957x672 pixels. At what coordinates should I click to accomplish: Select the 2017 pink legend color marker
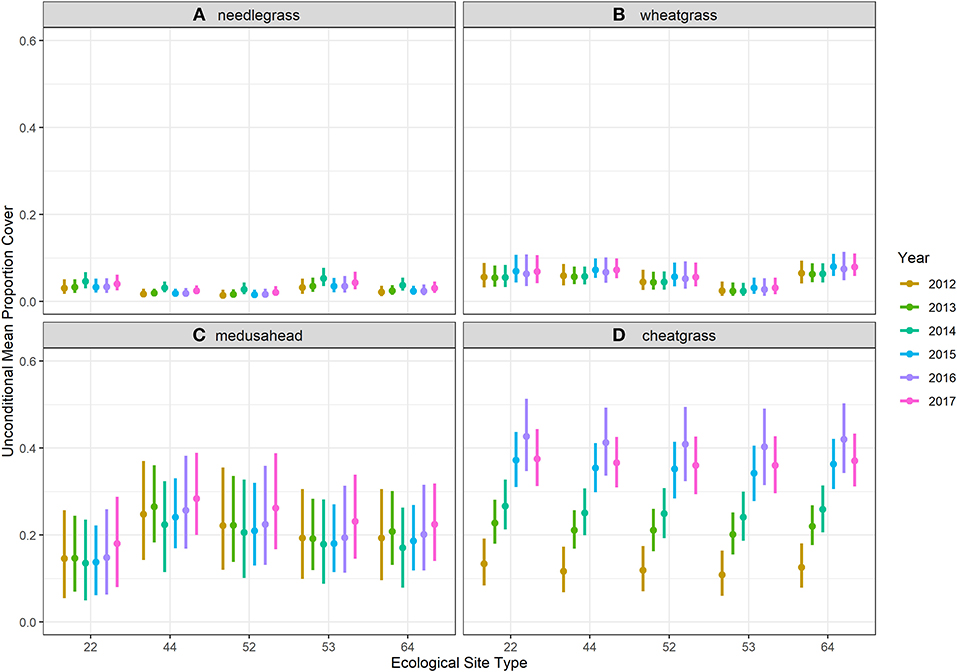point(909,401)
